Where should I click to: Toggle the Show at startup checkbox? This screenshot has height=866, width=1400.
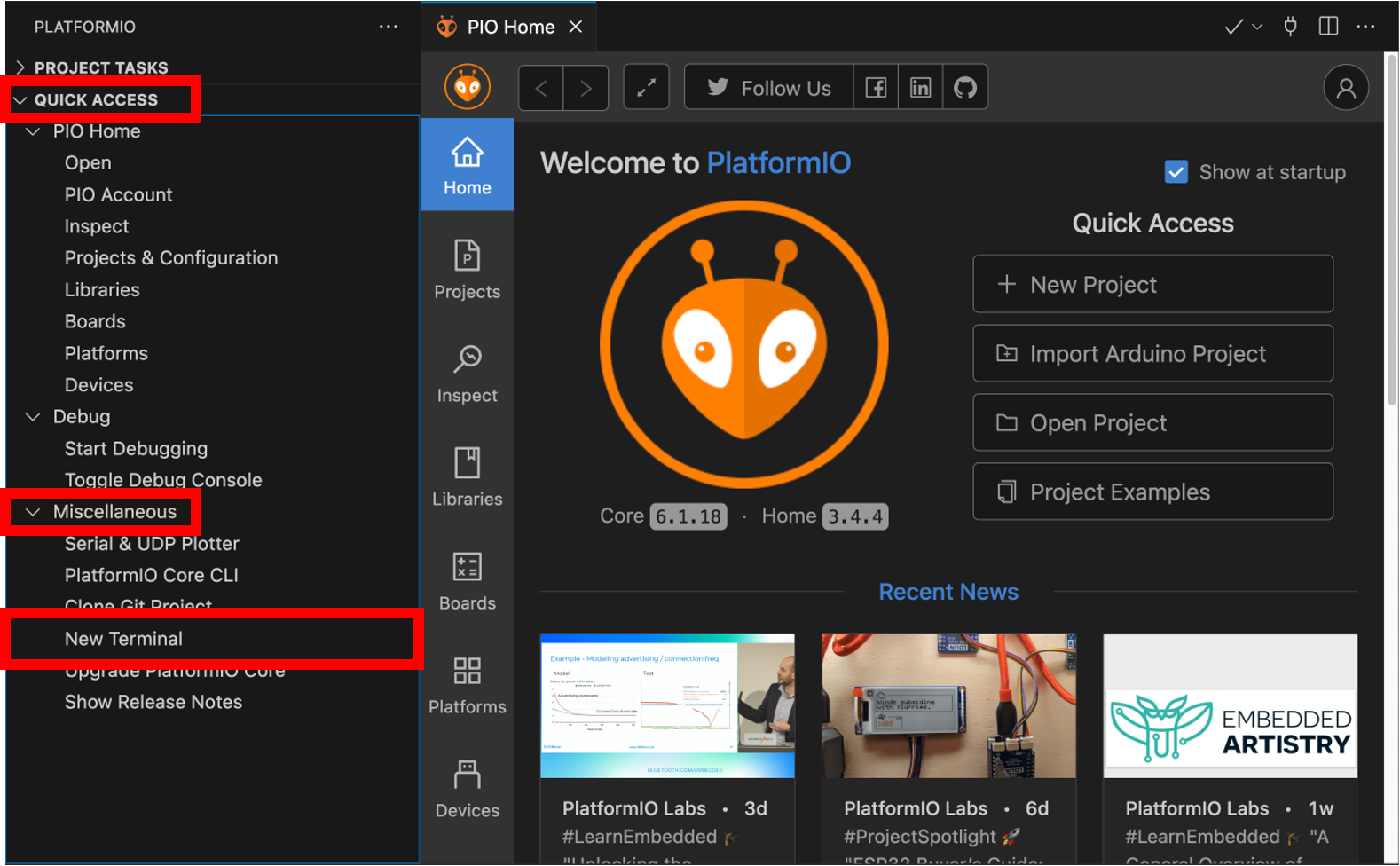click(1176, 172)
